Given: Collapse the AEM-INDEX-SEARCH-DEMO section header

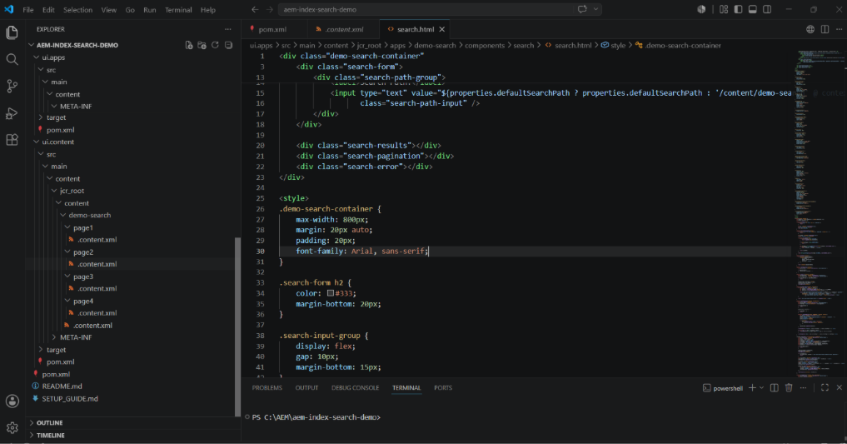Looking at the screenshot, I should click(77, 45).
